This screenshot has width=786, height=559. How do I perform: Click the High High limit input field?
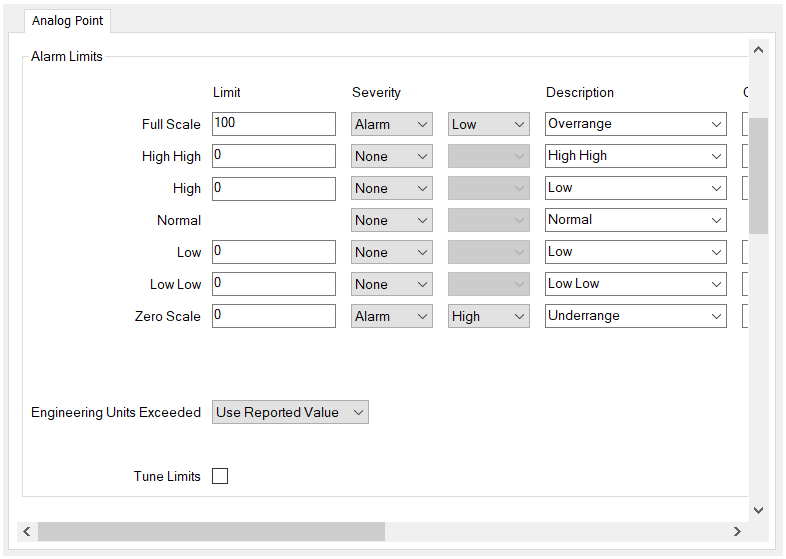274,156
